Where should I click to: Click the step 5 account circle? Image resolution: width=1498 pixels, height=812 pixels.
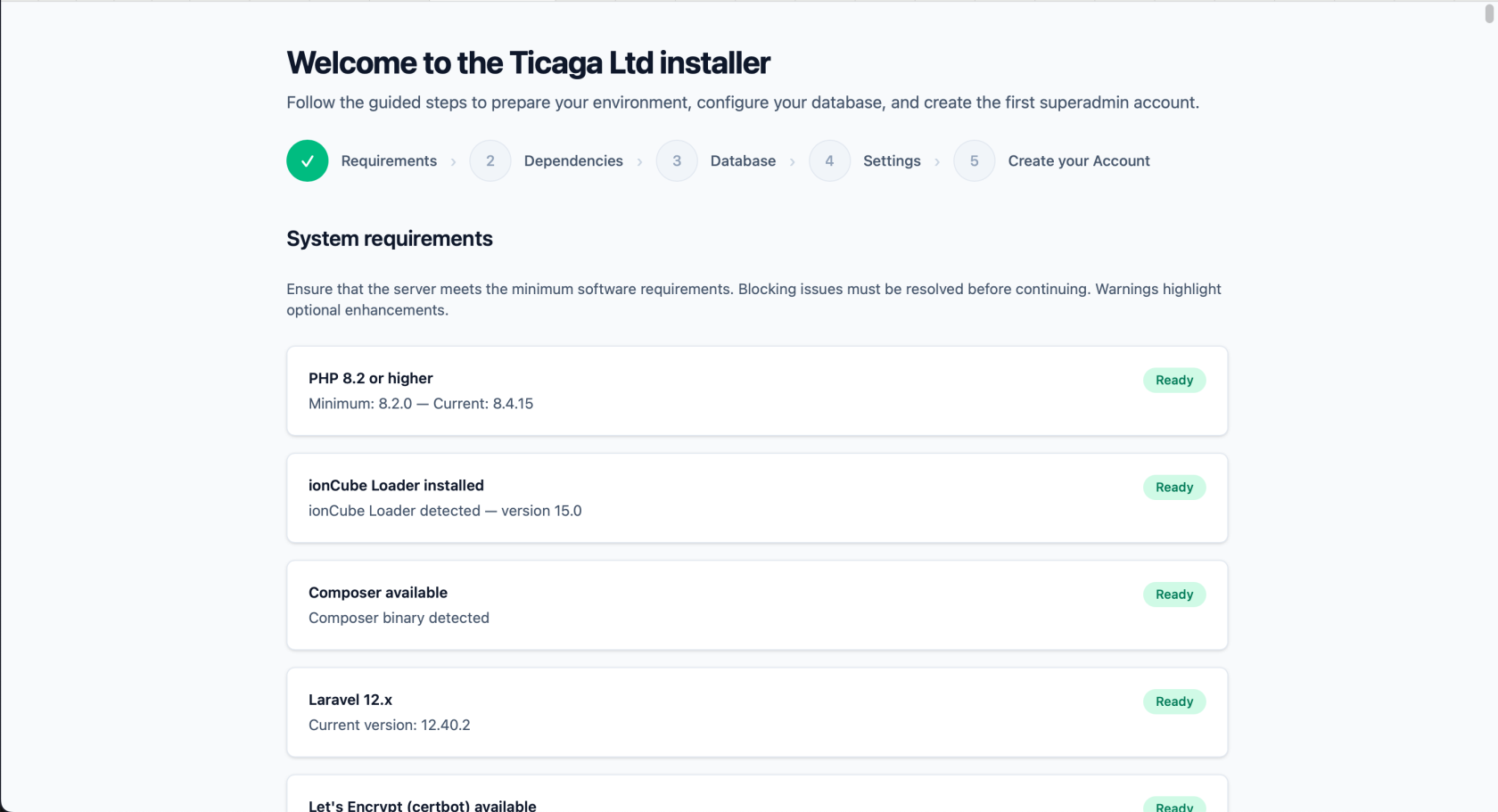974,161
